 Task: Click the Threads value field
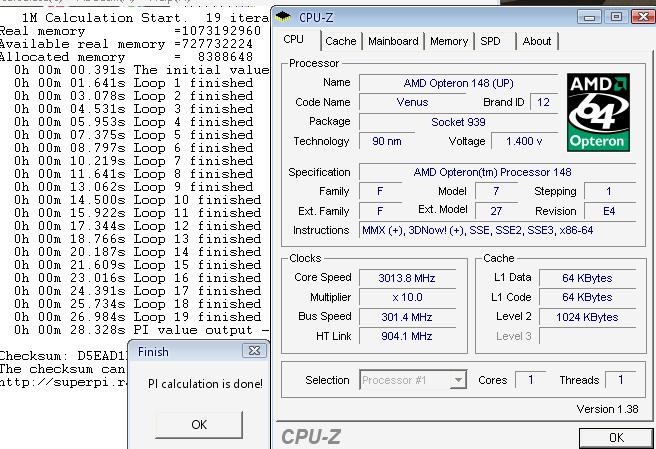621,380
